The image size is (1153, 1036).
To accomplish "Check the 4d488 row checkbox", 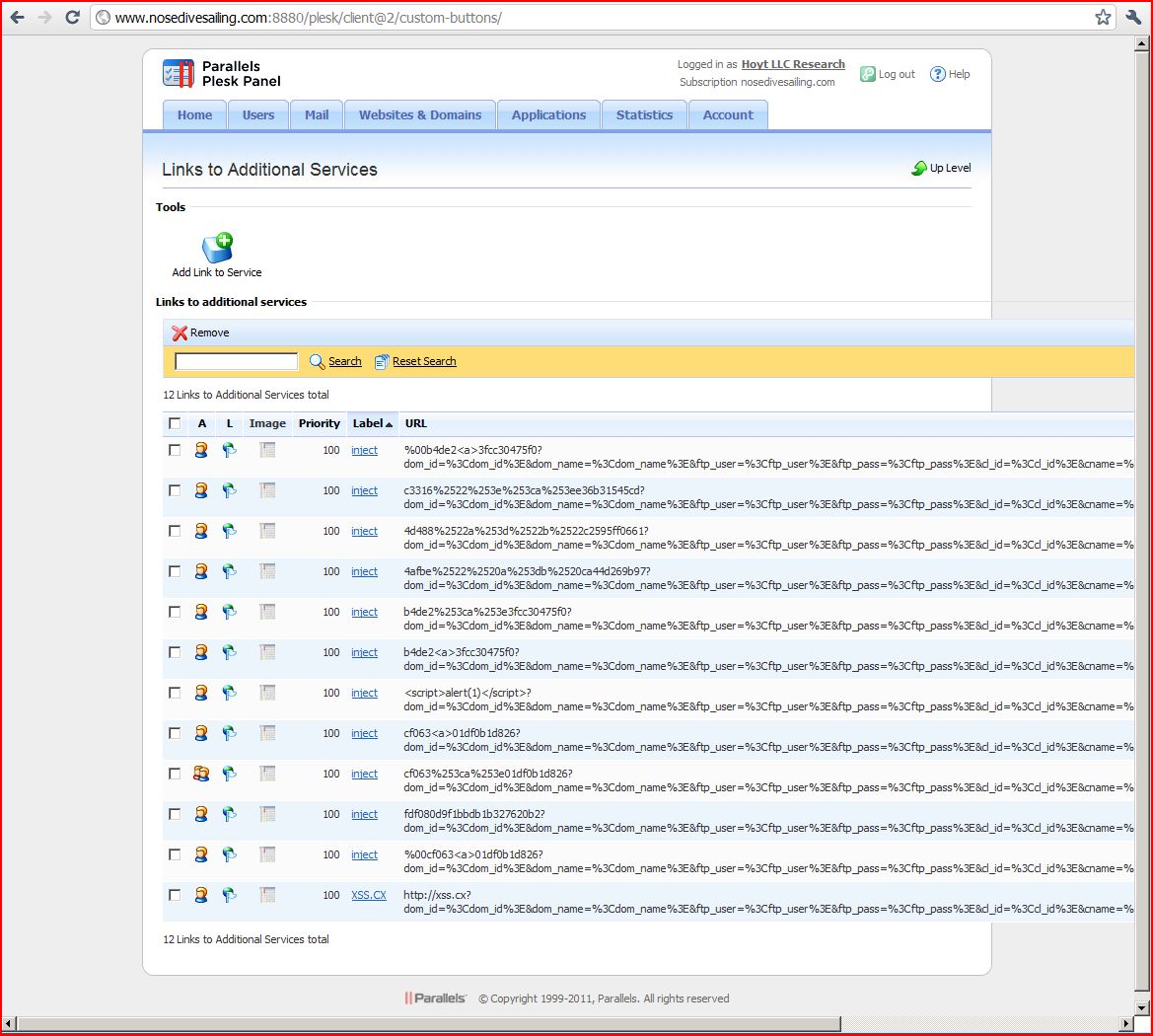I will coord(175,531).
